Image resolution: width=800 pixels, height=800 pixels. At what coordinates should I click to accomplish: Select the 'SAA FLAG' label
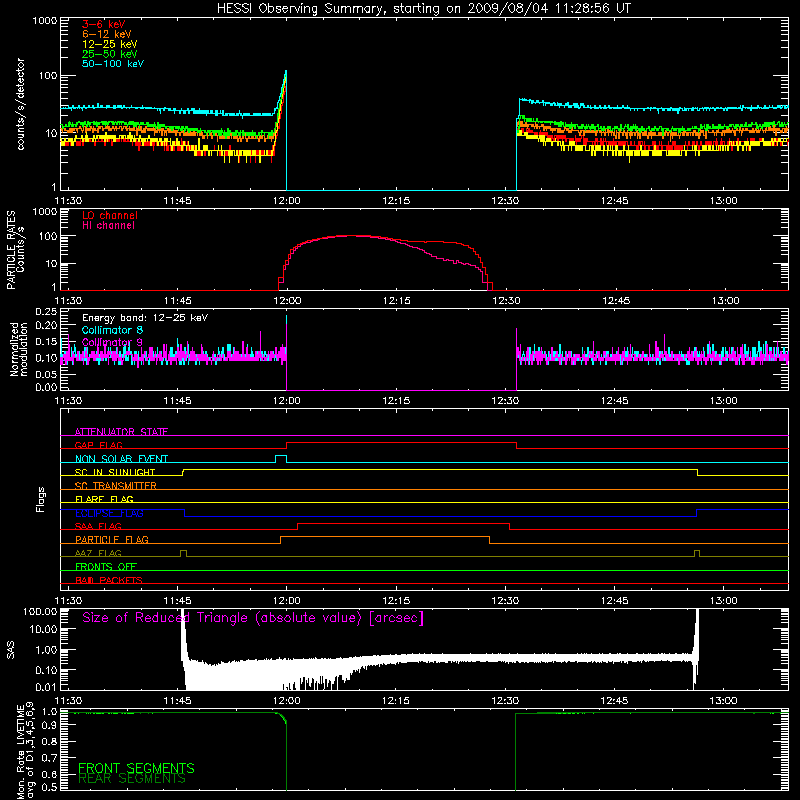pos(98,526)
